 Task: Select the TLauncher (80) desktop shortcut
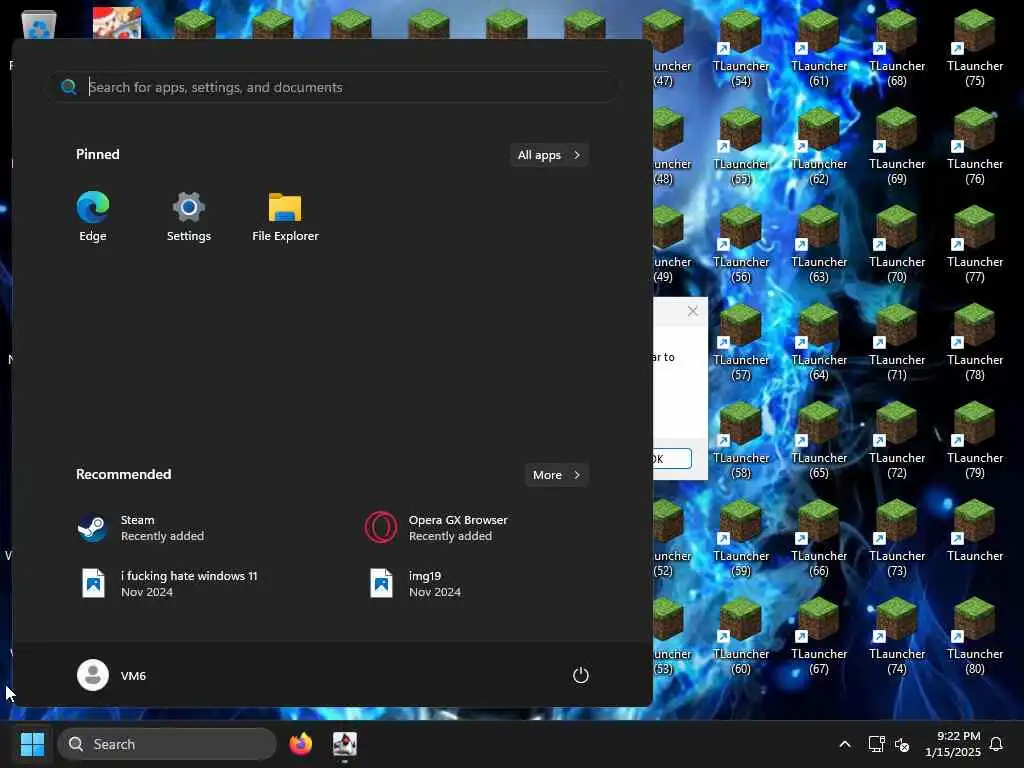(x=974, y=635)
